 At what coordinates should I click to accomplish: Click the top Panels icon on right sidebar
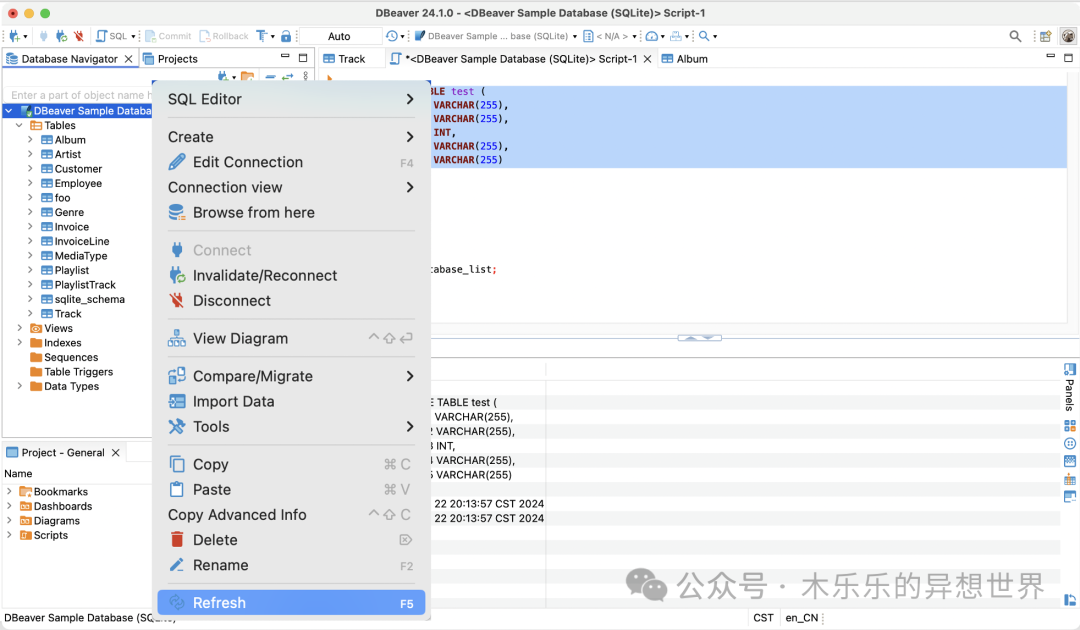click(x=1070, y=369)
